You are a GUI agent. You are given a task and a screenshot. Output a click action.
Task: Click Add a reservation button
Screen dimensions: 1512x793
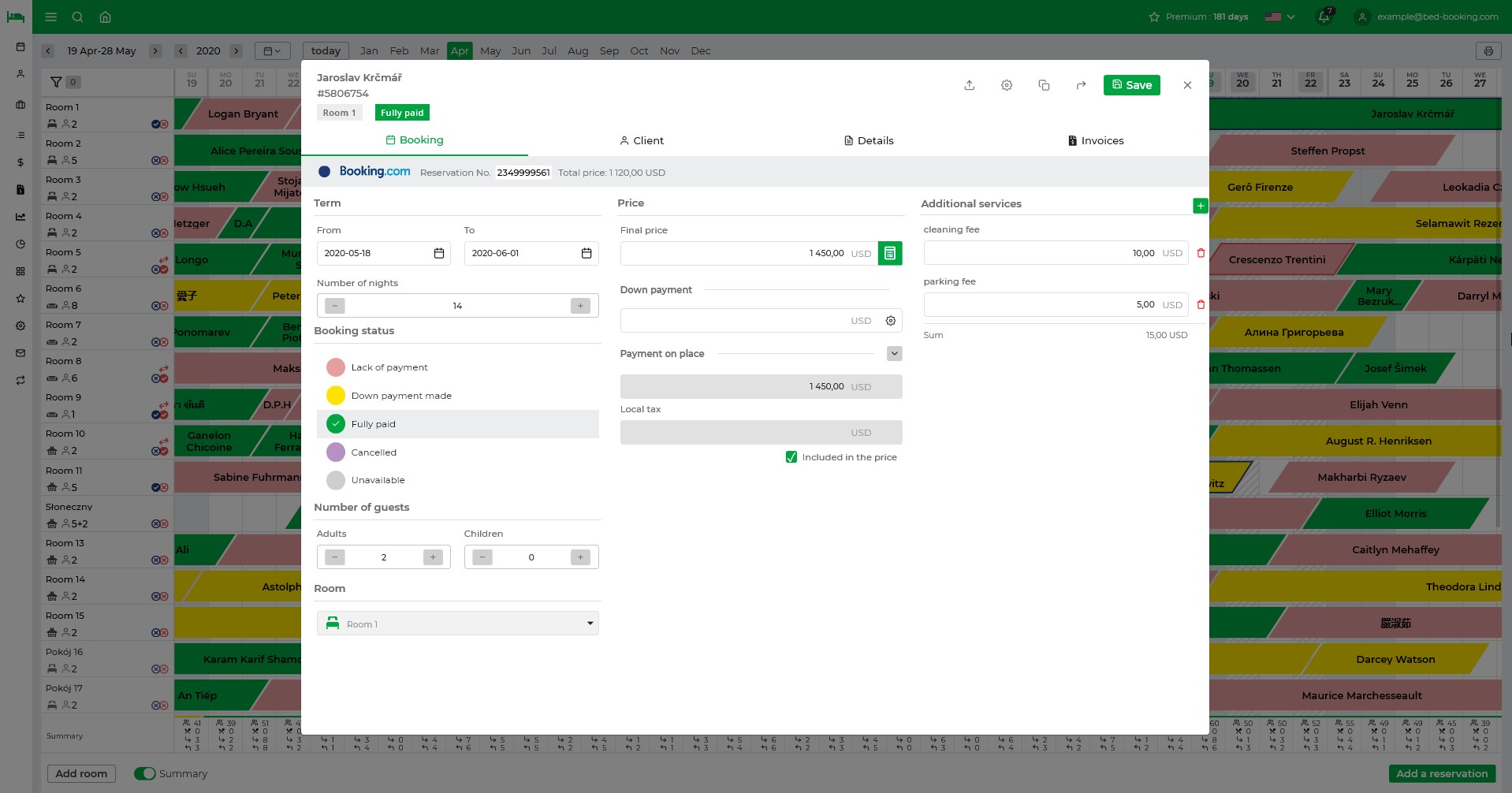[1442, 774]
